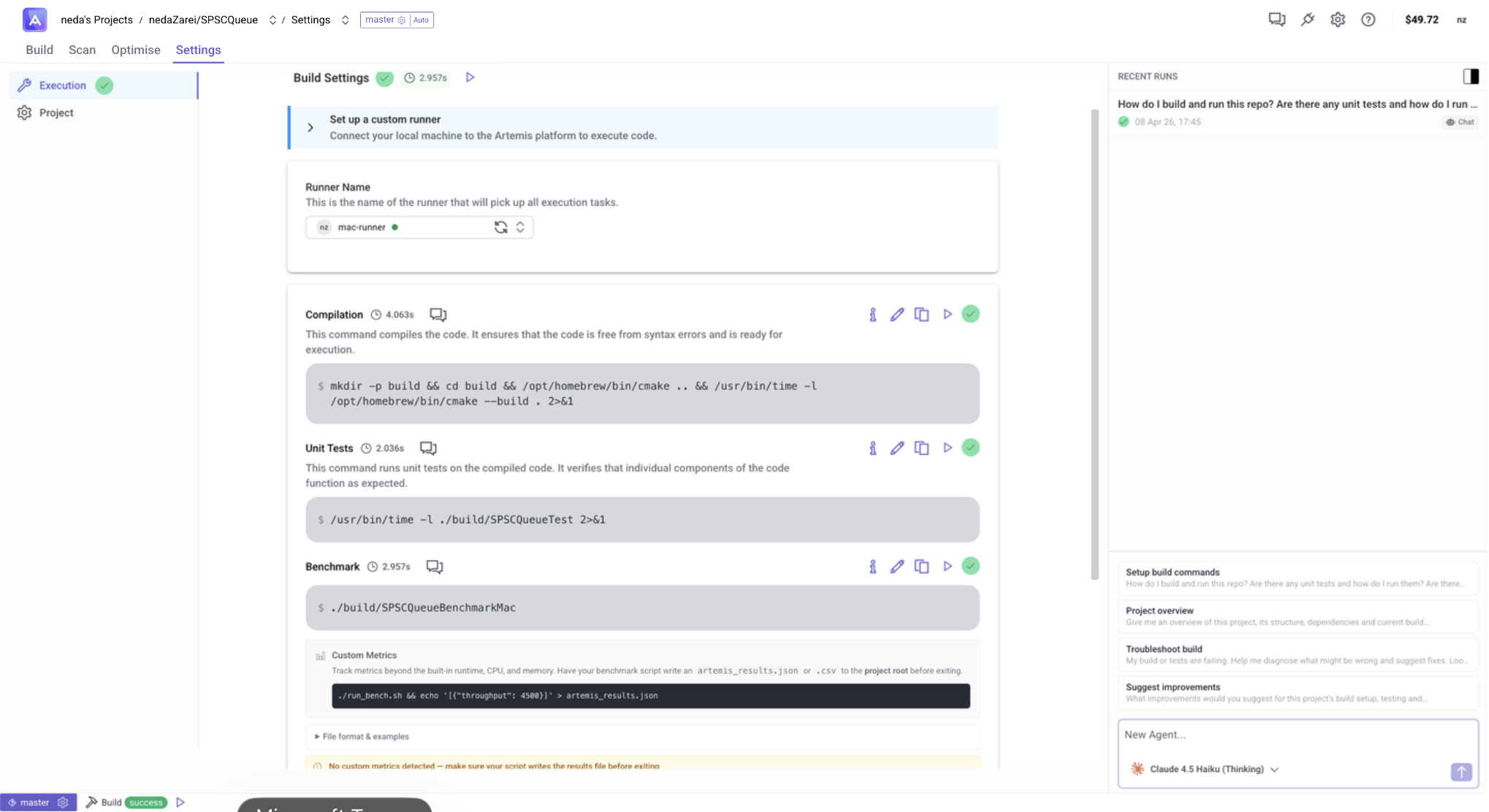Open the help question mark icon
1489x812 pixels.
point(1368,20)
